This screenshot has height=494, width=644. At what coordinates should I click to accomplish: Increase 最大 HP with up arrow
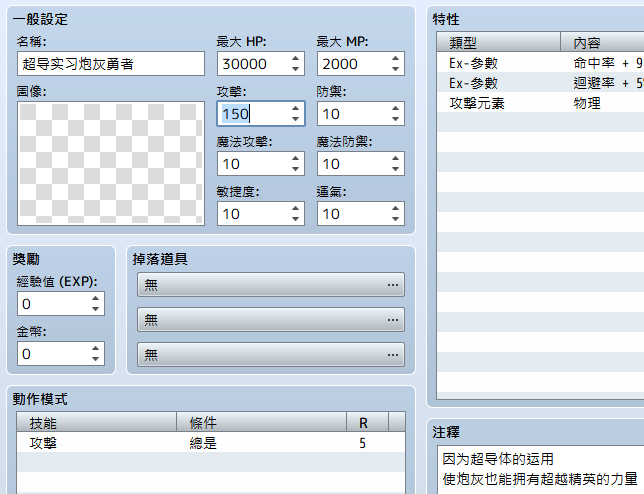pyautogui.click(x=295, y=58)
